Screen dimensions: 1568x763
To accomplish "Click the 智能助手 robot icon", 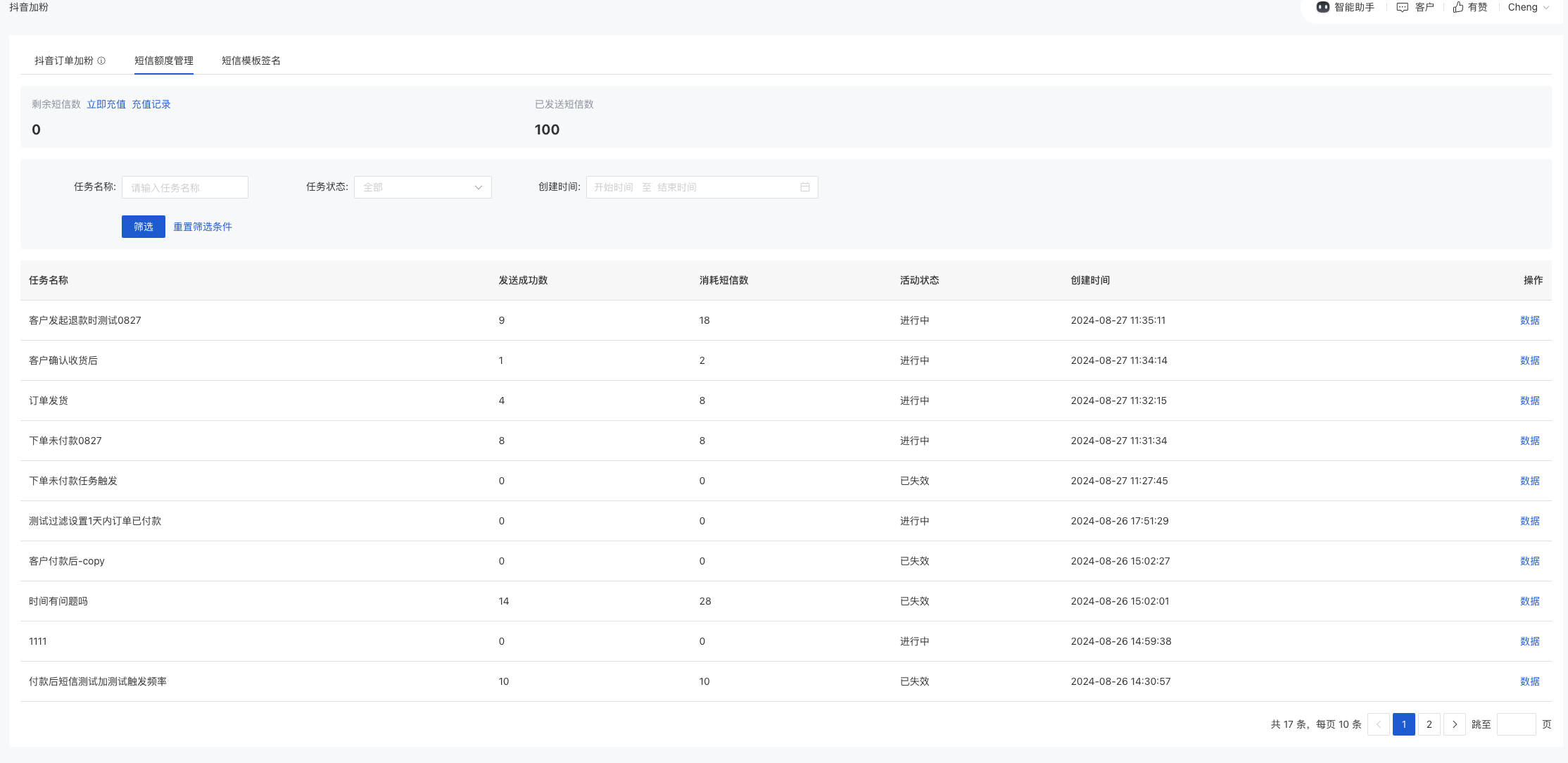I will pyautogui.click(x=1323, y=7).
